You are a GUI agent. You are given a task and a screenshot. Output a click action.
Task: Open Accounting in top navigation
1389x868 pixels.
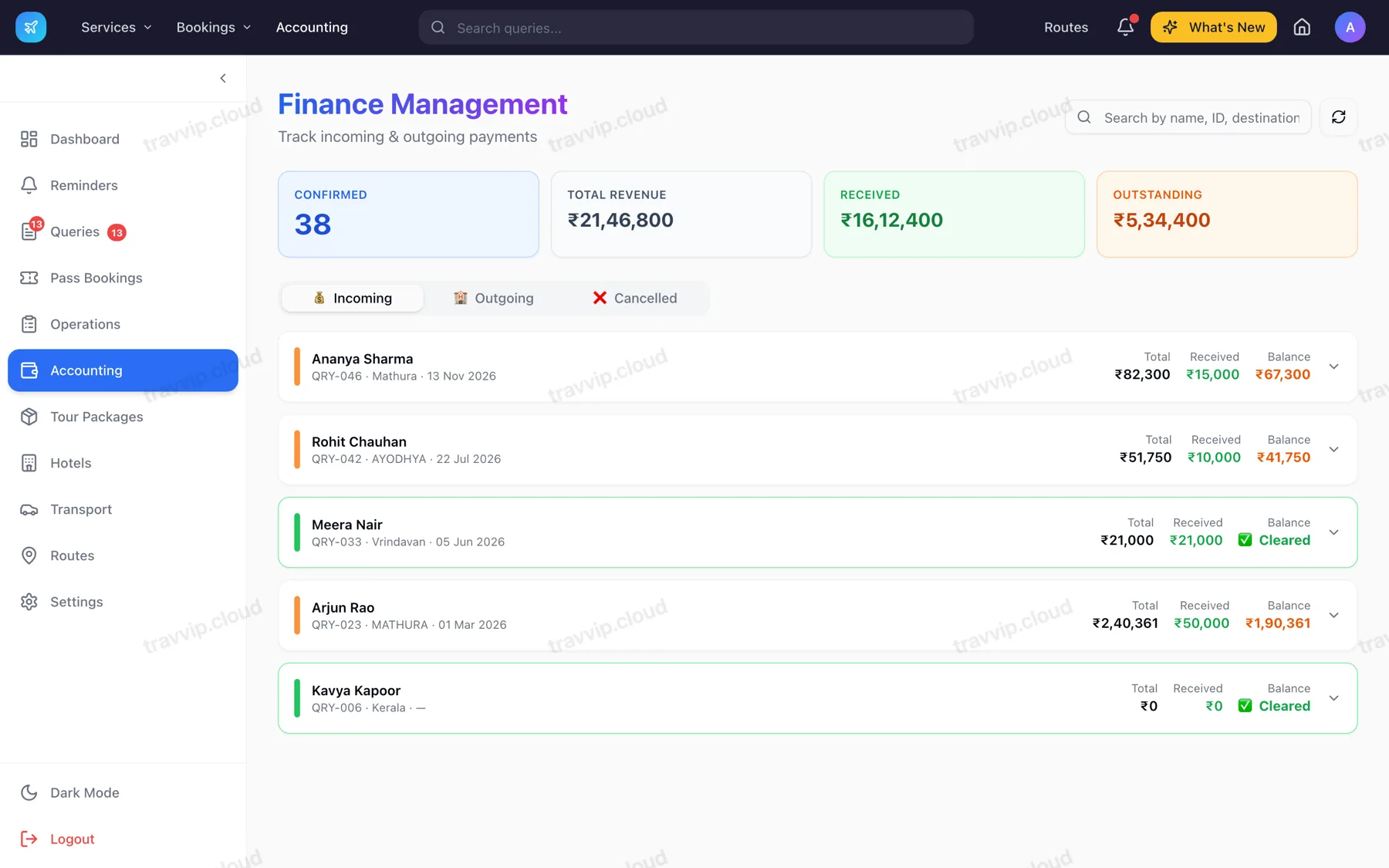click(312, 27)
